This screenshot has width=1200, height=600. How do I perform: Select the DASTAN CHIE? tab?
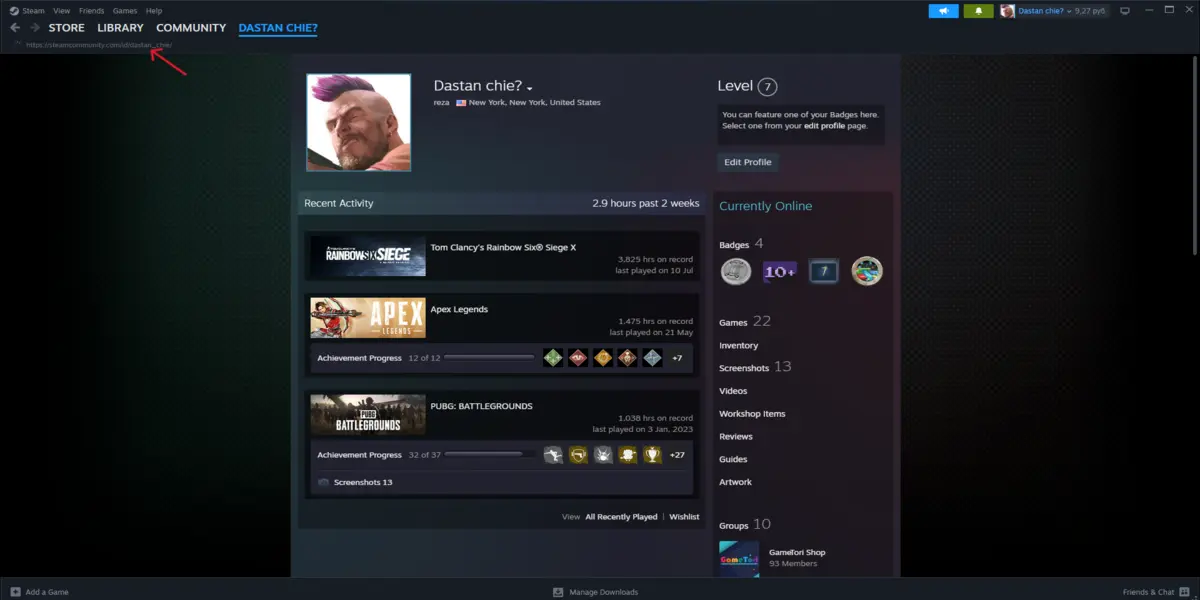[x=278, y=28]
